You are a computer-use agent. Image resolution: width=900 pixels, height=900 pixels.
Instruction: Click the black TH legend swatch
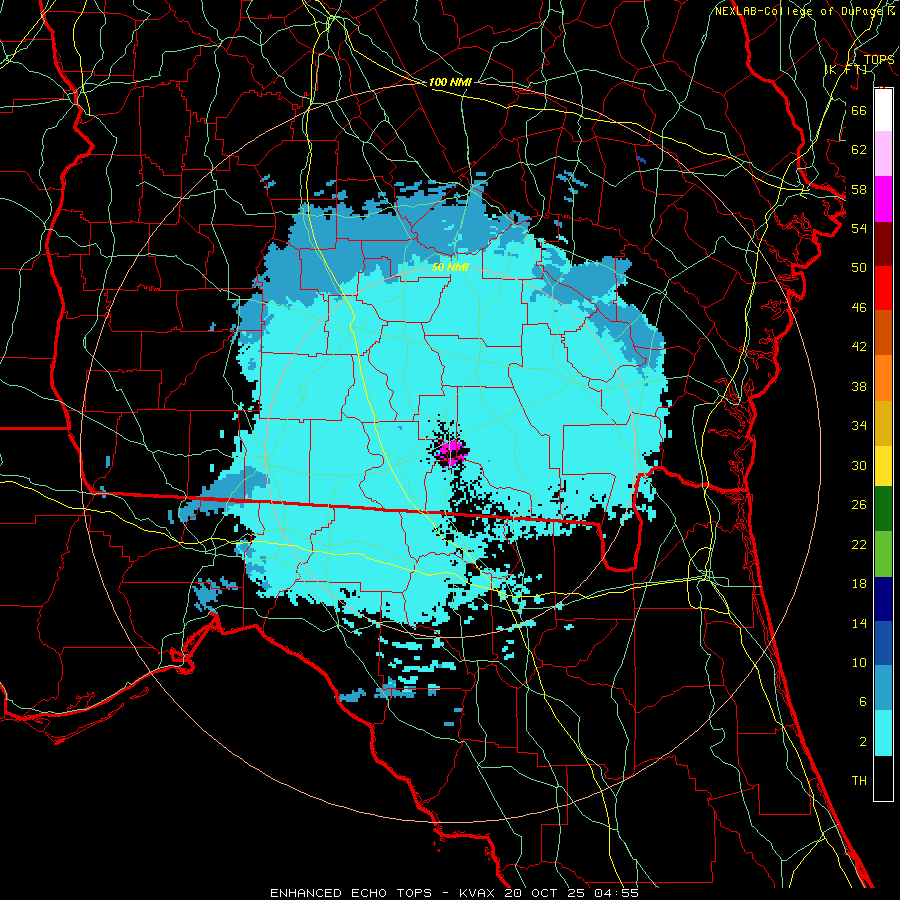883,778
